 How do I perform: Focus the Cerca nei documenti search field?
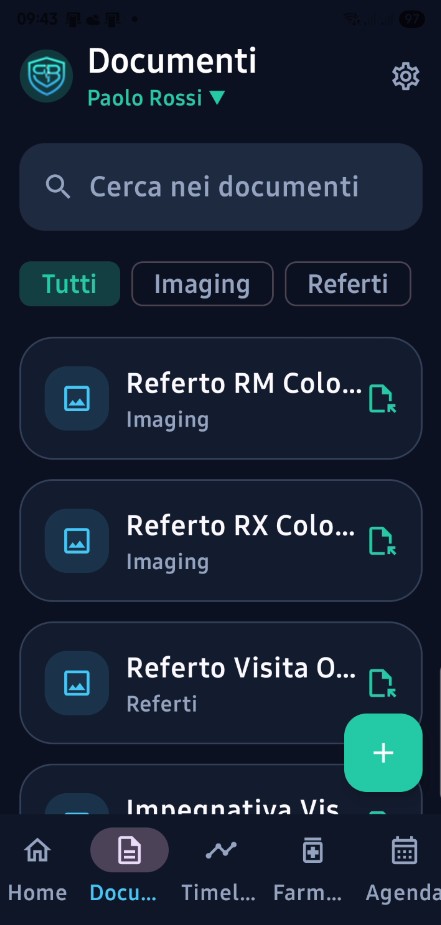coord(221,187)
